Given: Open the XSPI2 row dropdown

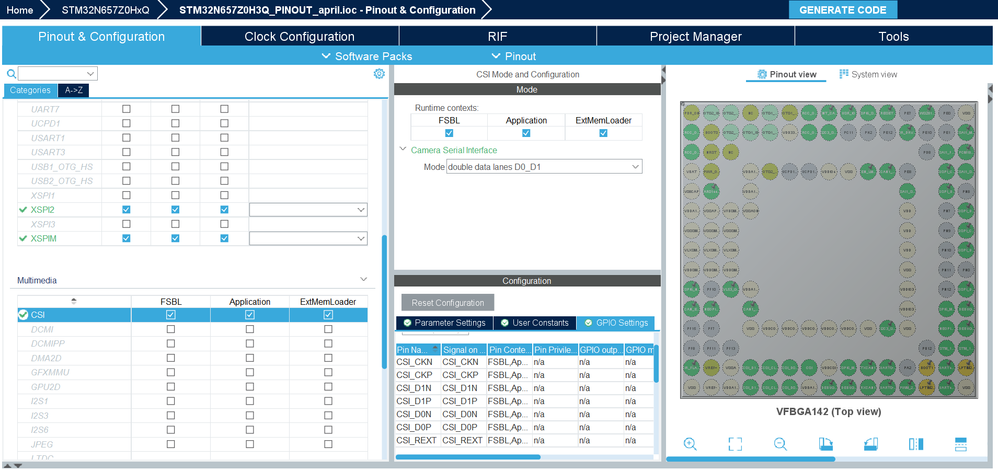Looking at the screenshot, I should 361,210.
